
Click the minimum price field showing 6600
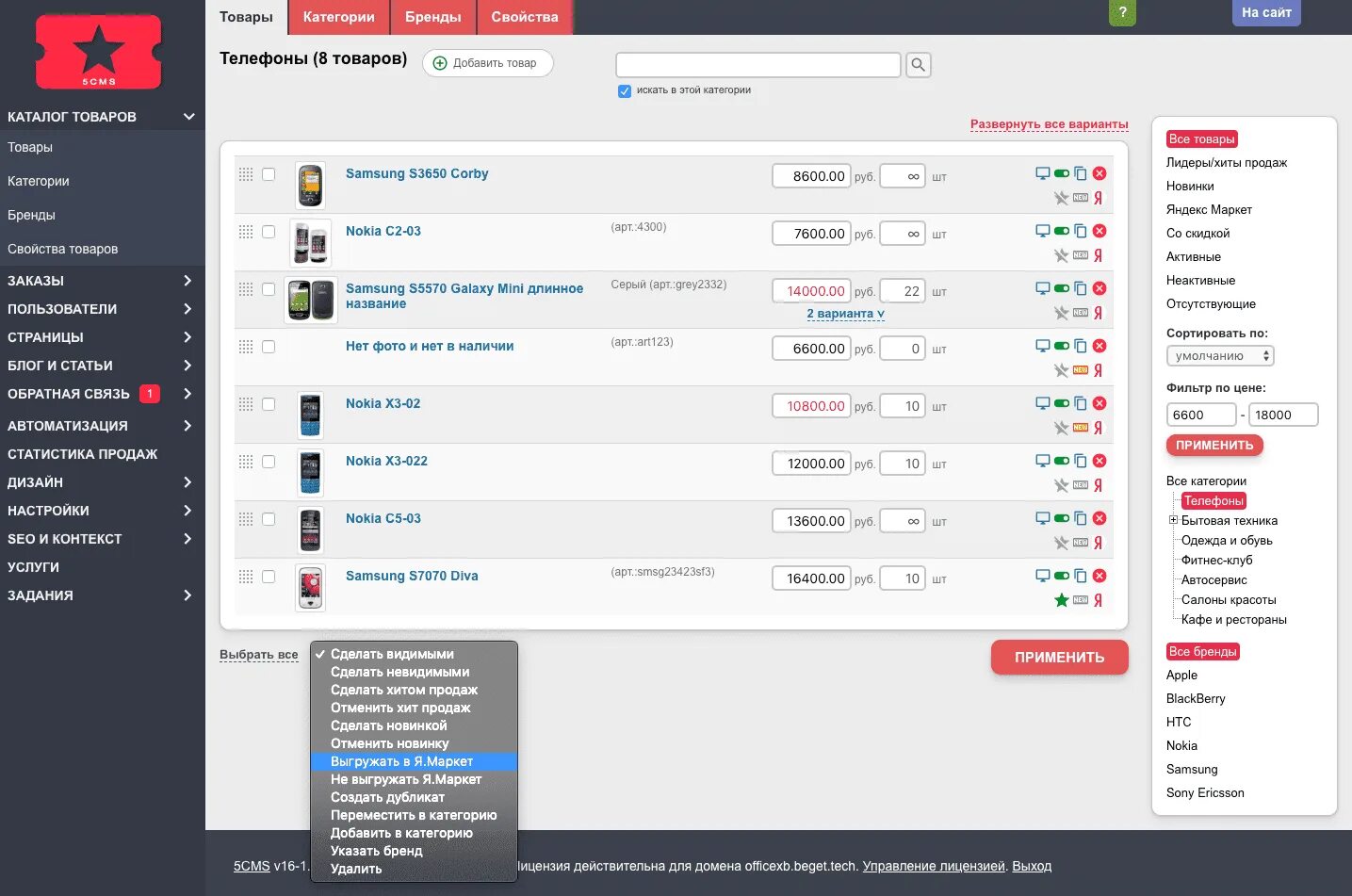(x=1201, y=415)
